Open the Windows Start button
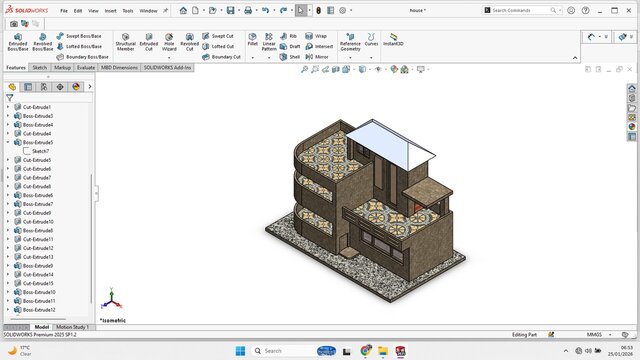 tap(240, 351)
